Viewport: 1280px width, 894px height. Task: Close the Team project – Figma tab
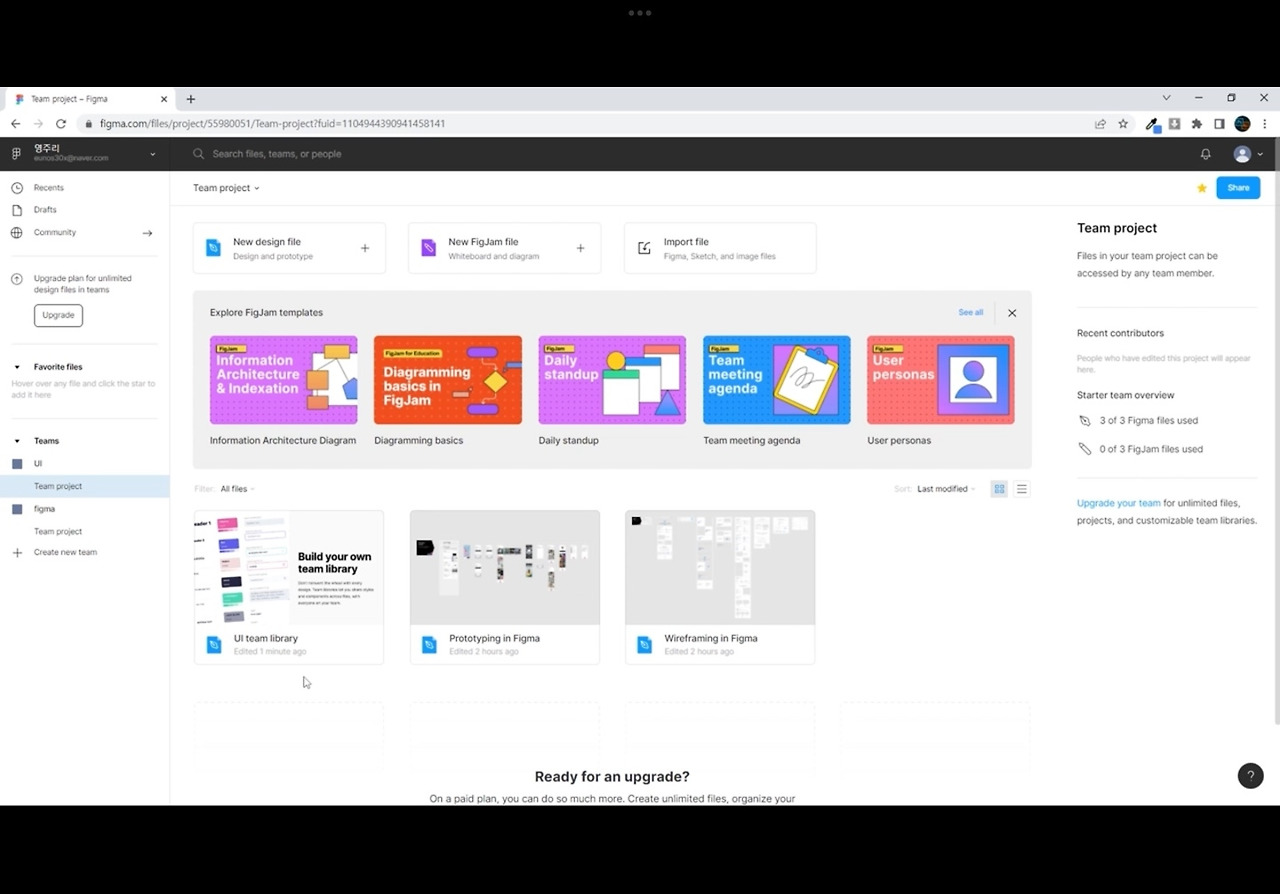coord(164,99)
